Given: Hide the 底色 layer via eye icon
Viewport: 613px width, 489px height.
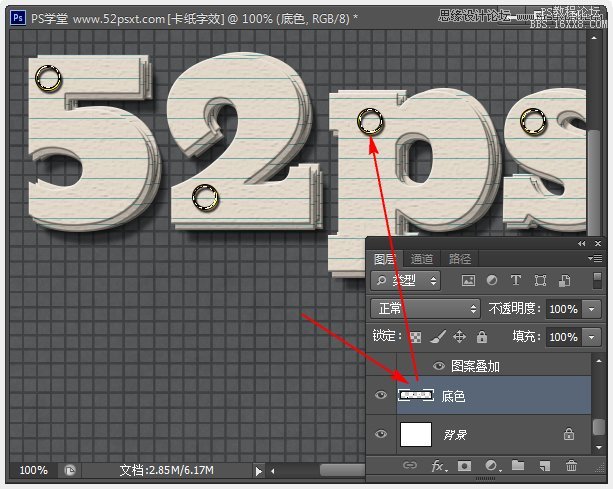Looking at the screenshot, I should coord(381,395).
